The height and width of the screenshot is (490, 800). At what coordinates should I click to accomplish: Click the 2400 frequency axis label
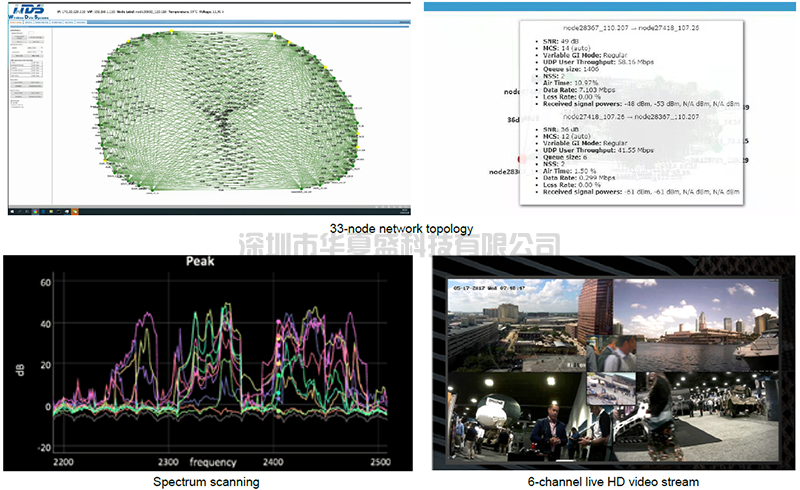(x=273, y=462)
